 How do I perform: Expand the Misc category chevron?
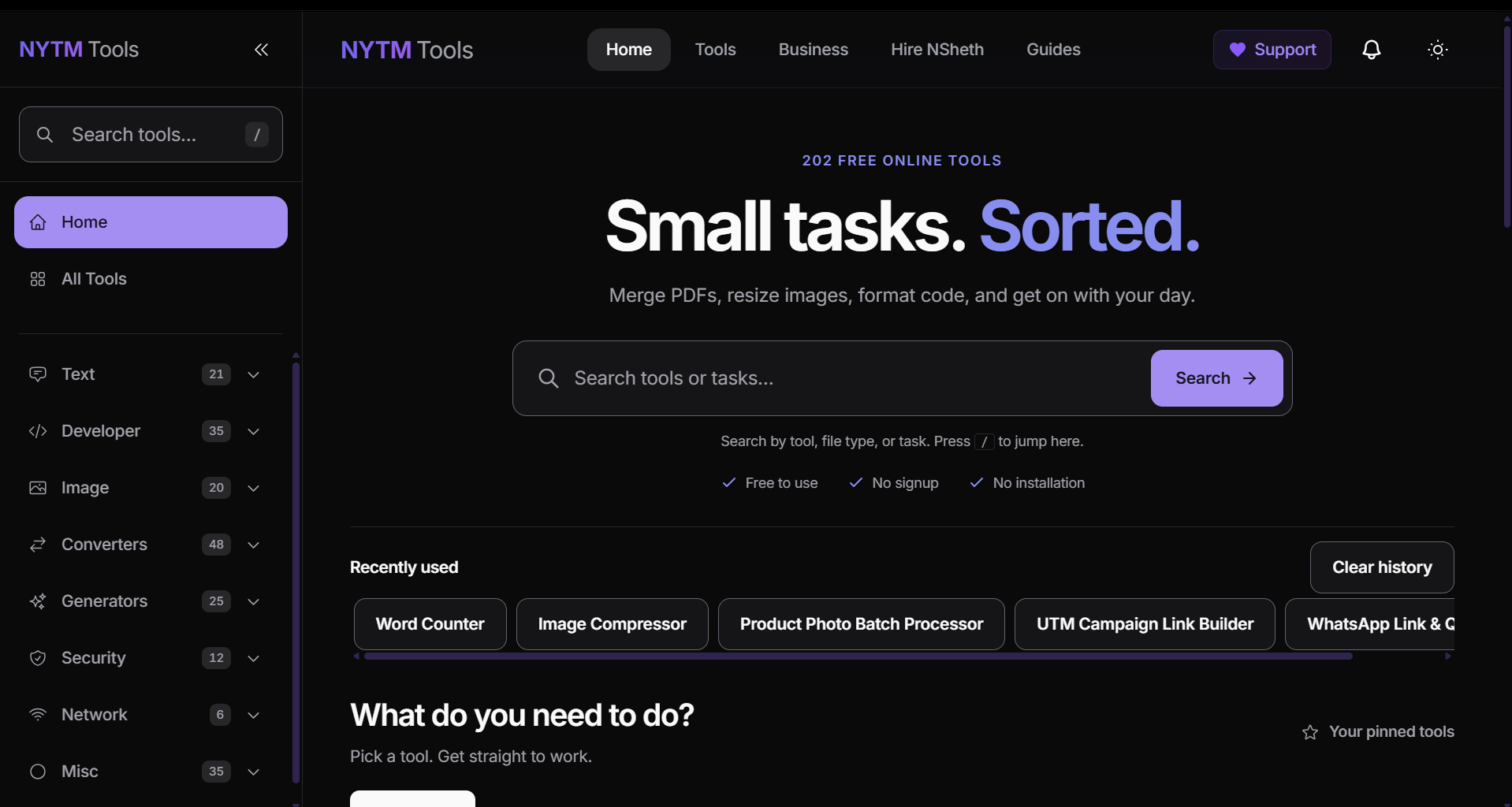coord(254,772)
